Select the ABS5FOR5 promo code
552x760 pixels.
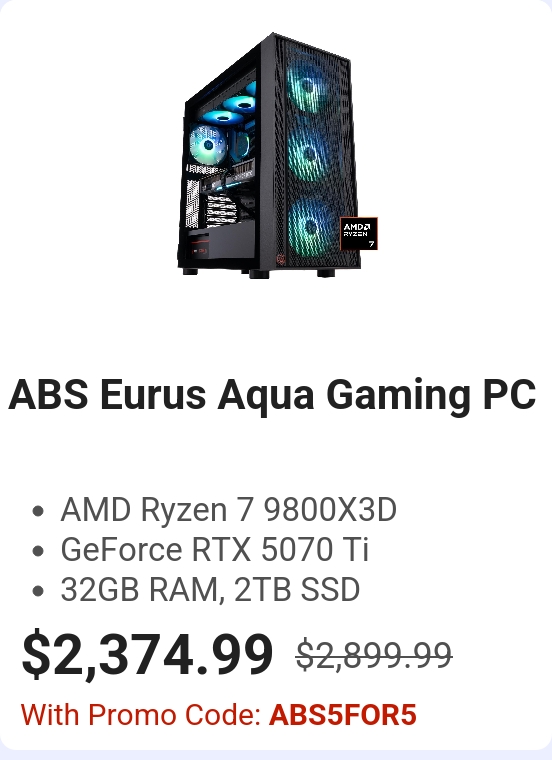pyautogui.click(x=343, y=715)
